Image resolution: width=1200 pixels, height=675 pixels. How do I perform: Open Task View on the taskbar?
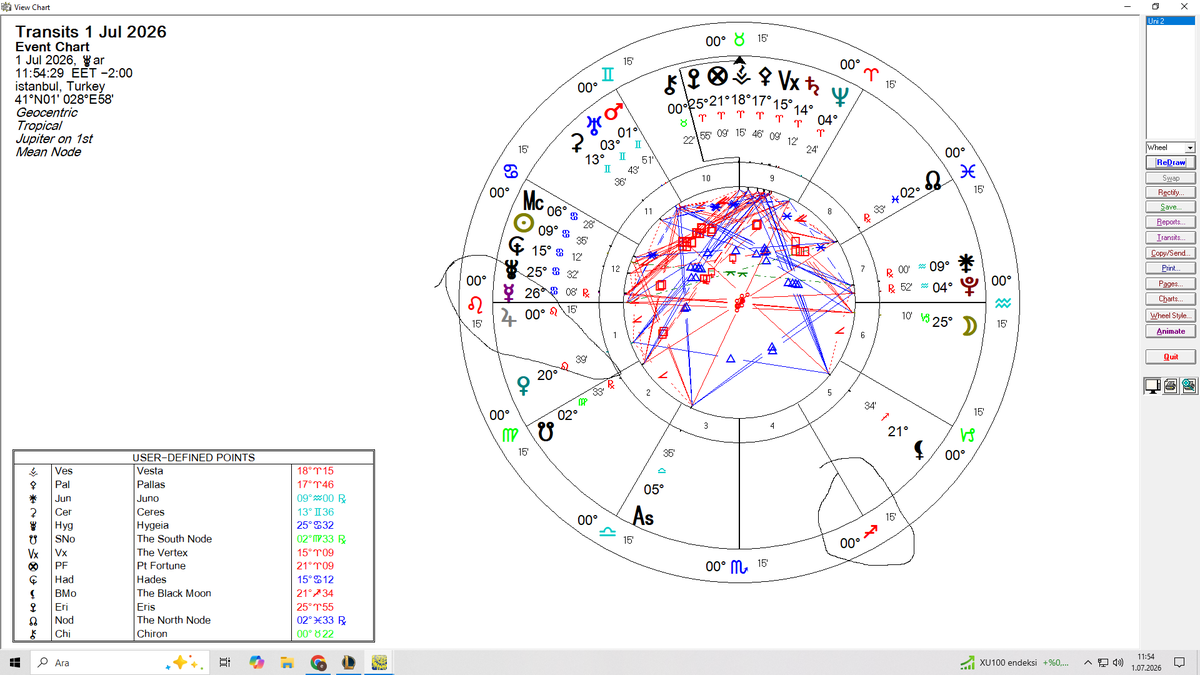(225, 662)
